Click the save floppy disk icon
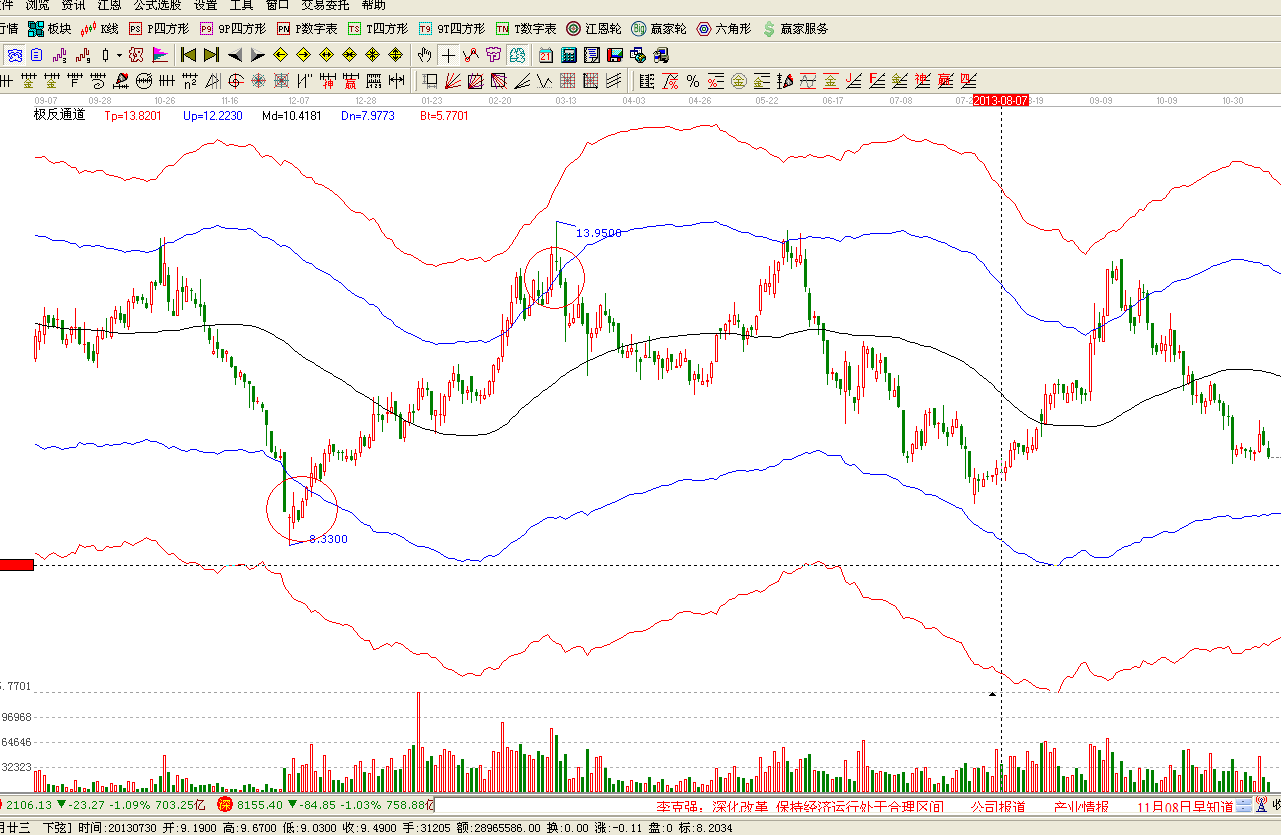Image resolution: width=1281 pixels, height=836 pixels. (614, 55)
